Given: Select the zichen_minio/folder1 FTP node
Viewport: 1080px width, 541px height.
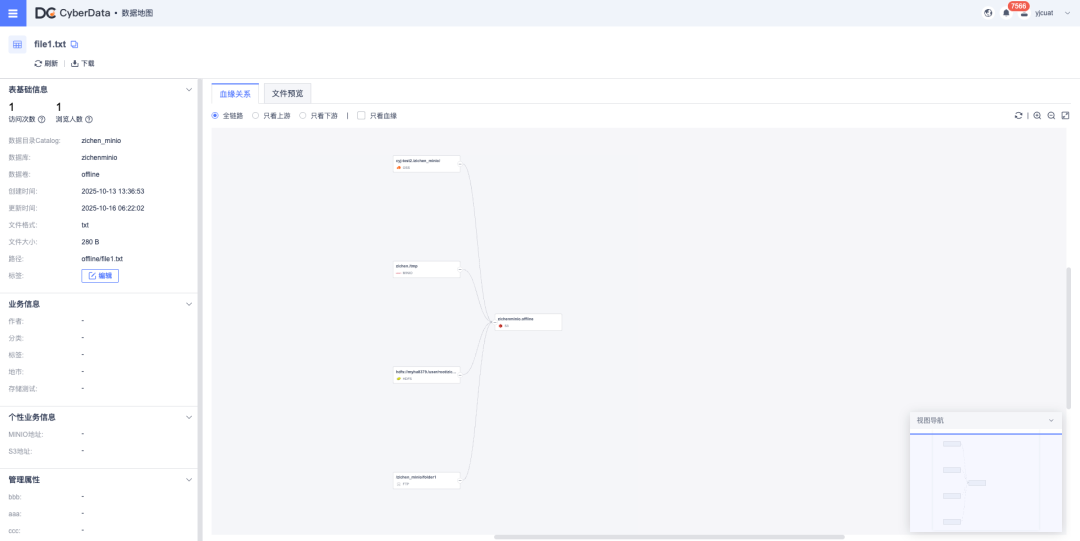Looking at the screenshot, I should point(426,480).
